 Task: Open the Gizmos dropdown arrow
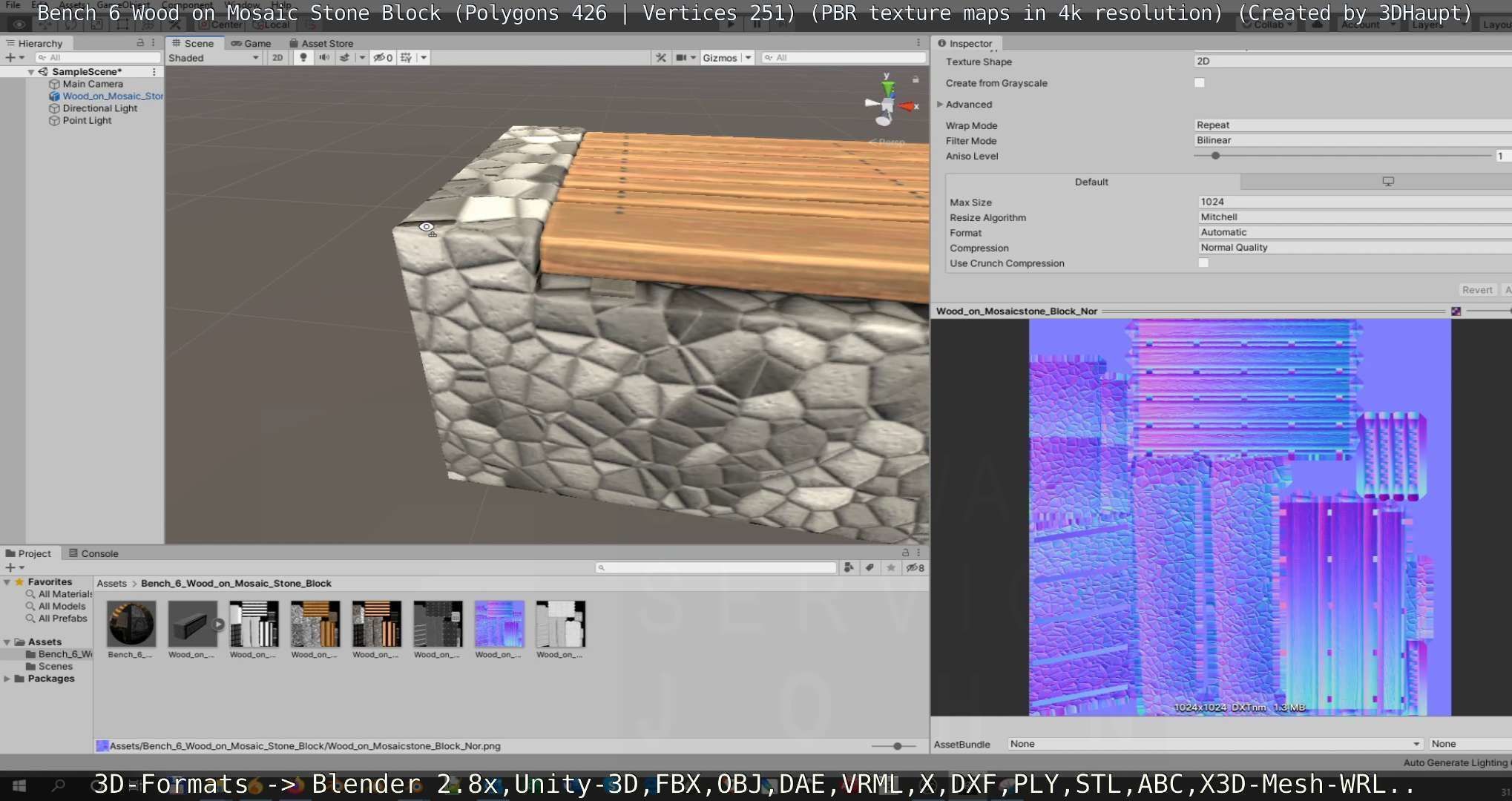[x=748, y=58]
